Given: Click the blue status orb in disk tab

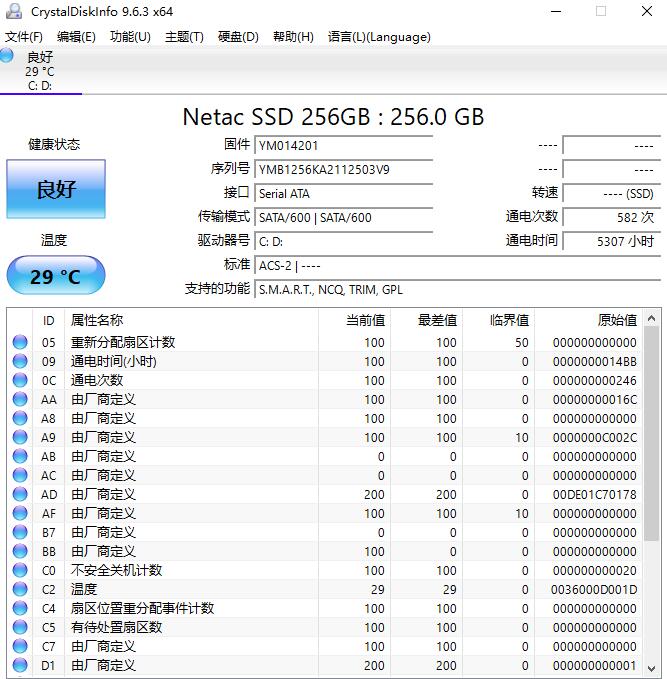Looking at the screenshot, I should [x=6, y=55].
